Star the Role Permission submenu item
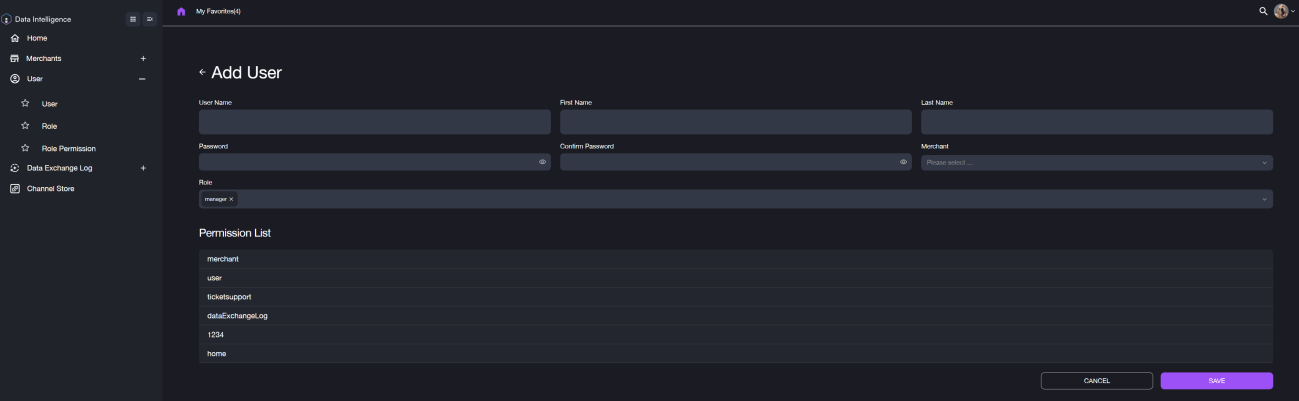The height and width of the screenshot is (401, 1299). 25,148
